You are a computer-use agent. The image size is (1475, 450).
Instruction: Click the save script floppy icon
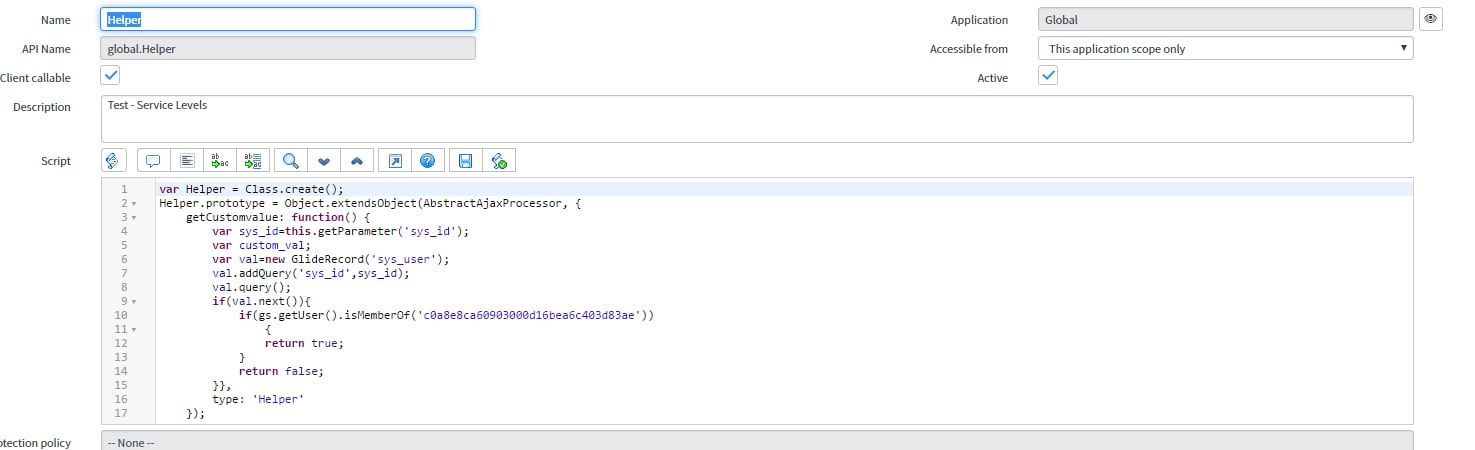[465, 160]
